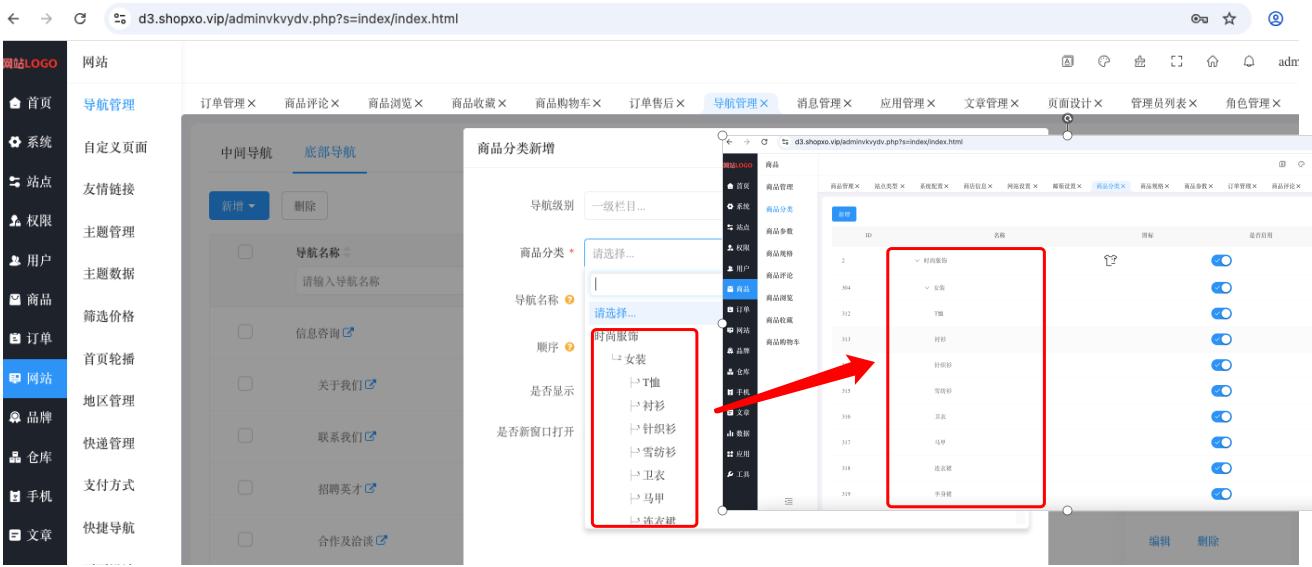Select 商品参数 in the inset's side menu
The width and height of the screenshot is (1312, 567).
click(779, 231)
